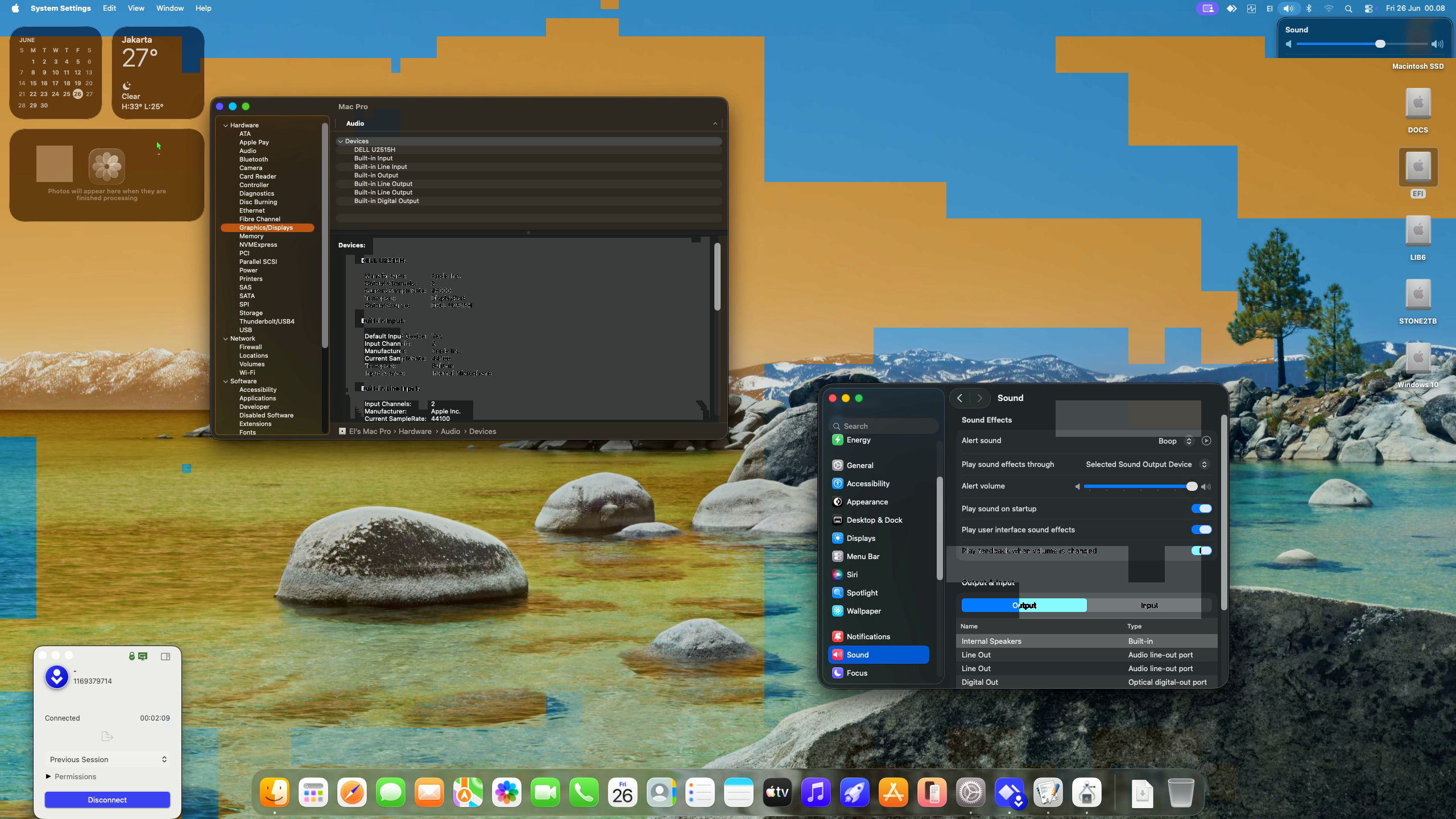Open the Window menu

170,8
